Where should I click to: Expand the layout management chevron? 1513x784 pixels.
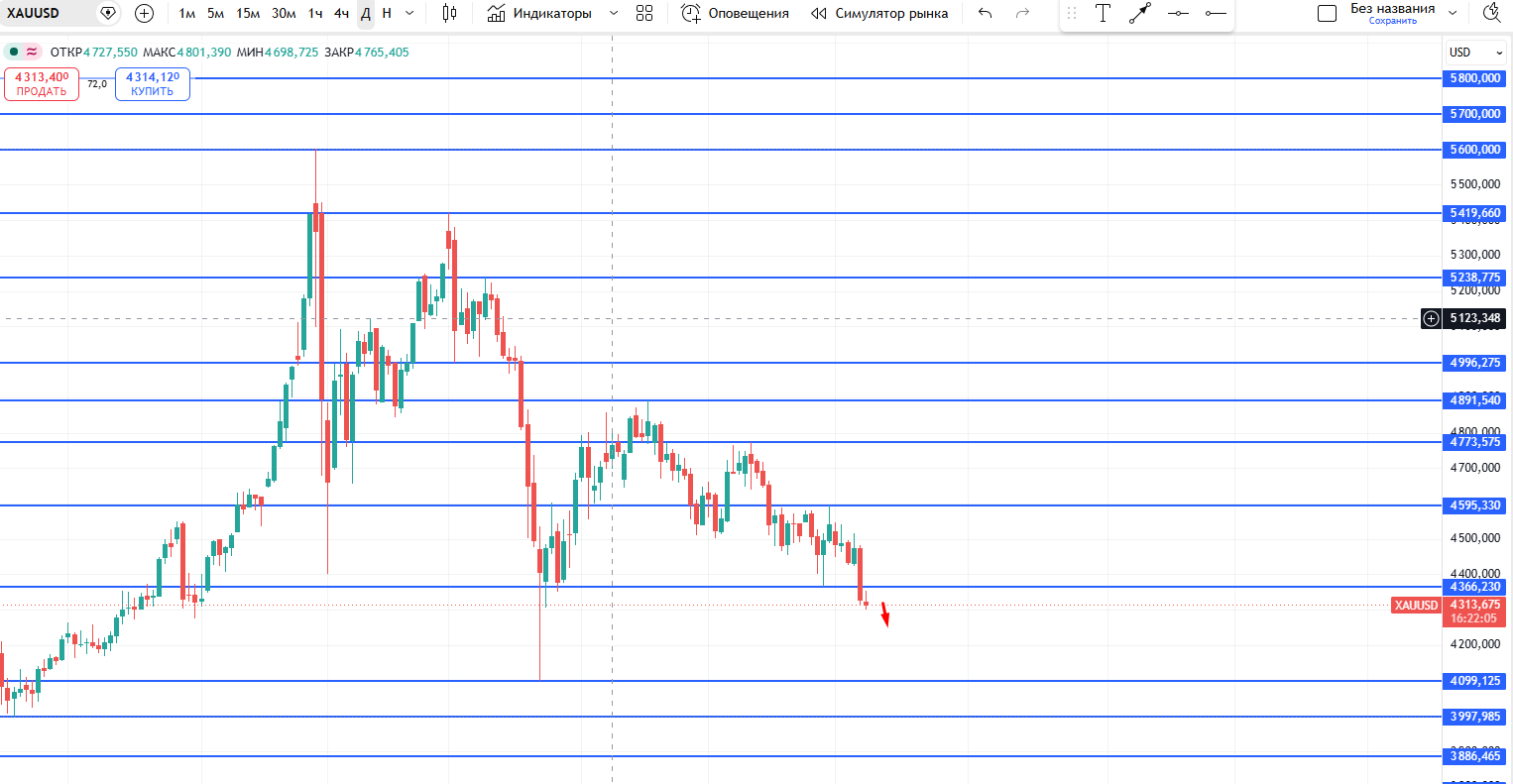coord(1454,13)
